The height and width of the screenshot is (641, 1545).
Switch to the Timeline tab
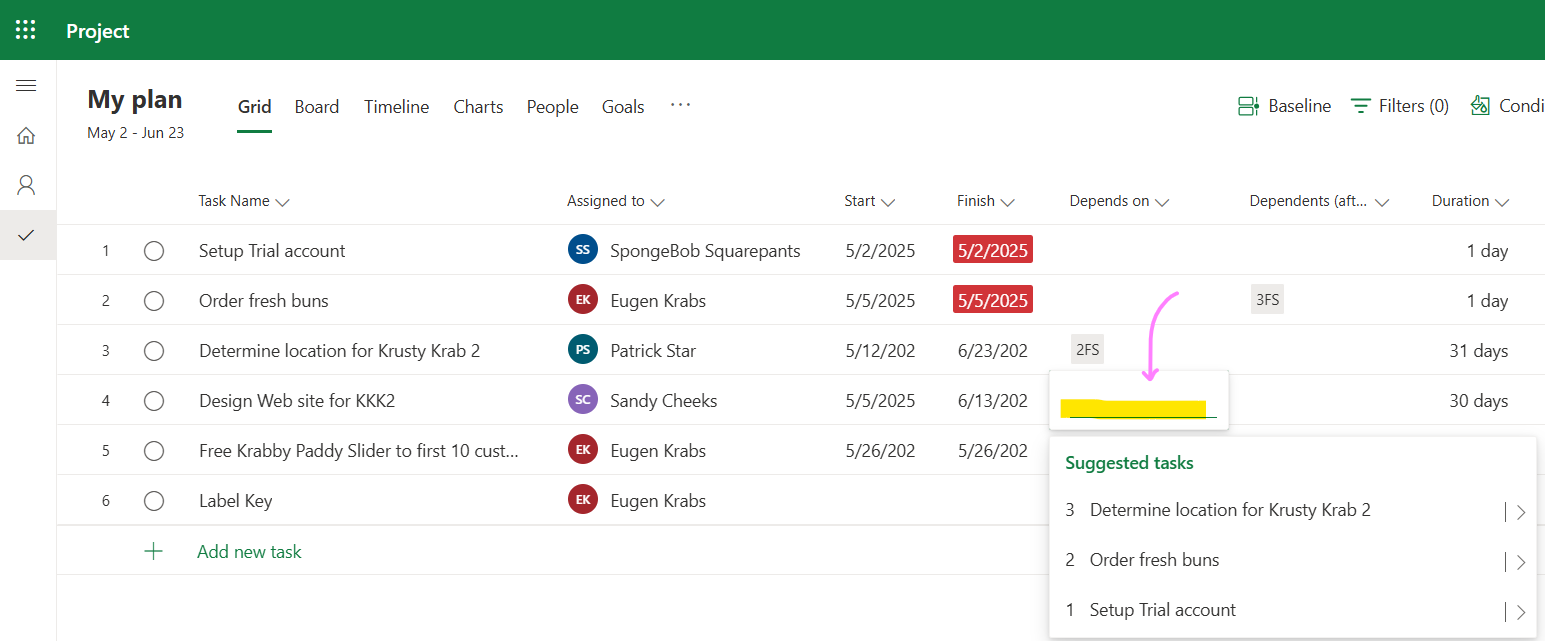tap(397, 107)
